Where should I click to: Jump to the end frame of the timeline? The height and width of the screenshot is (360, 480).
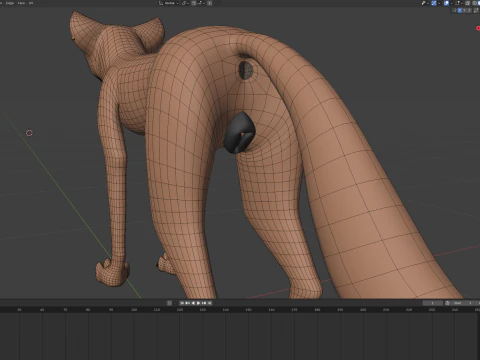tap(209, 303)
